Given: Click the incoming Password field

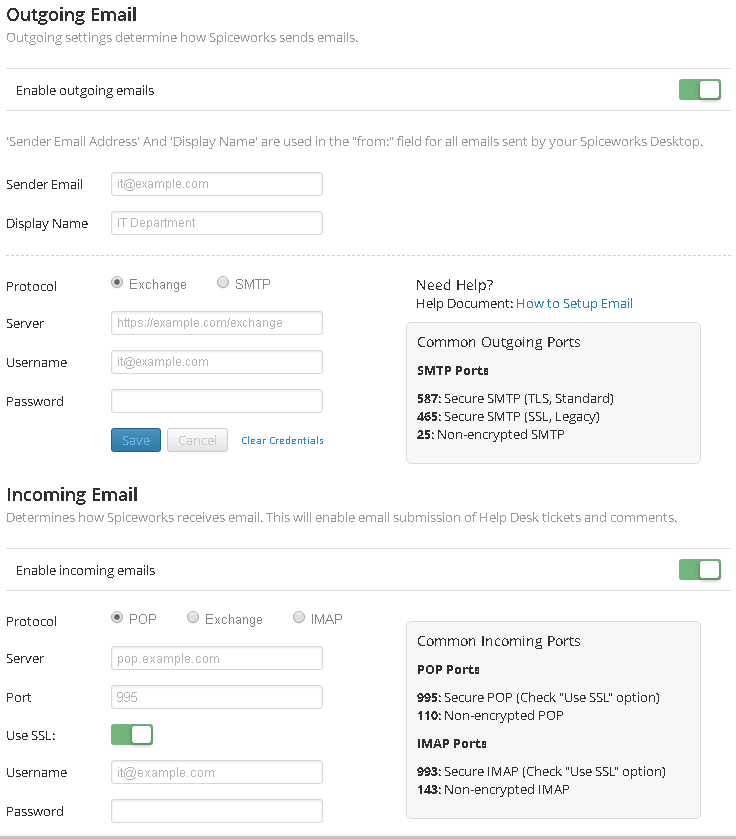Looking at the screenshot, I should pyautogui.click(x=216, y=811).
